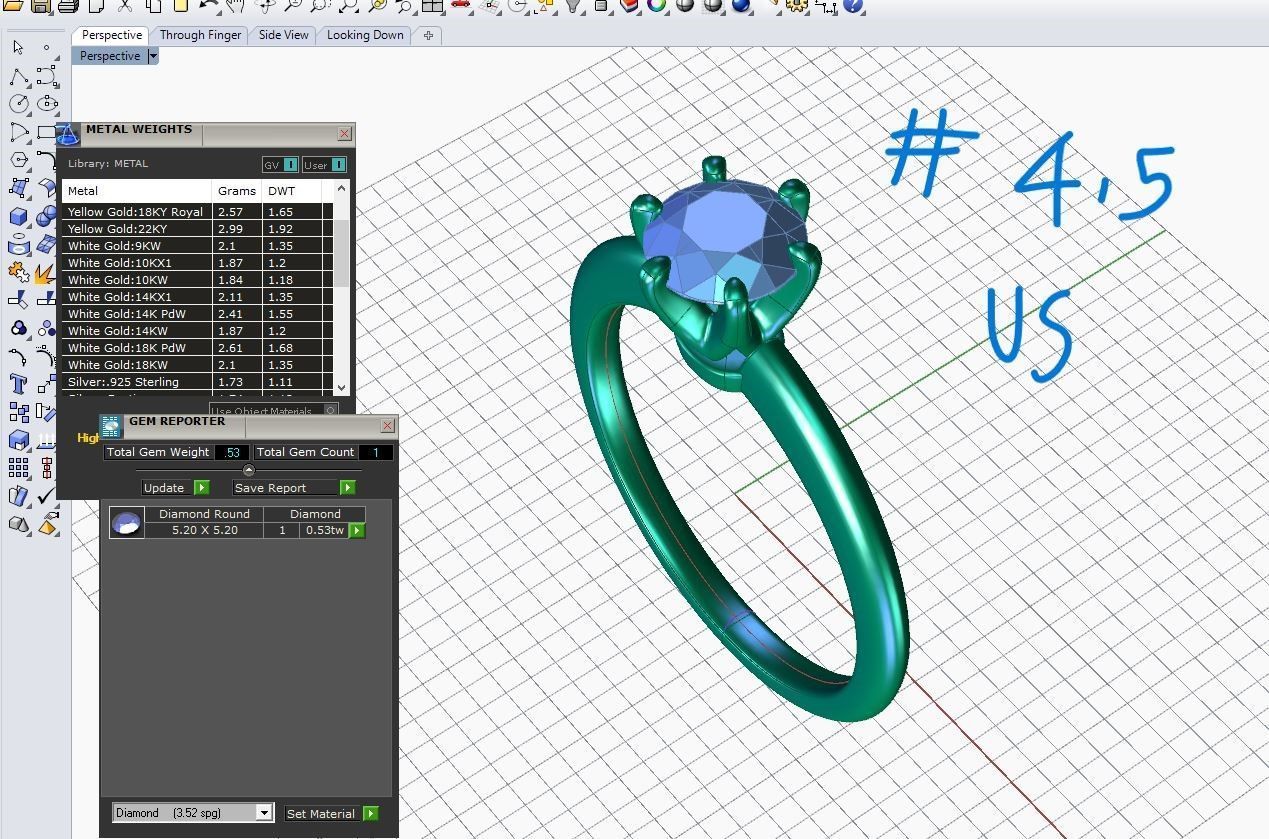Image resolution: width=1269 pixels, height=839 pixels.
Task: Close the Gem Reporter panel
Action: 388,426
